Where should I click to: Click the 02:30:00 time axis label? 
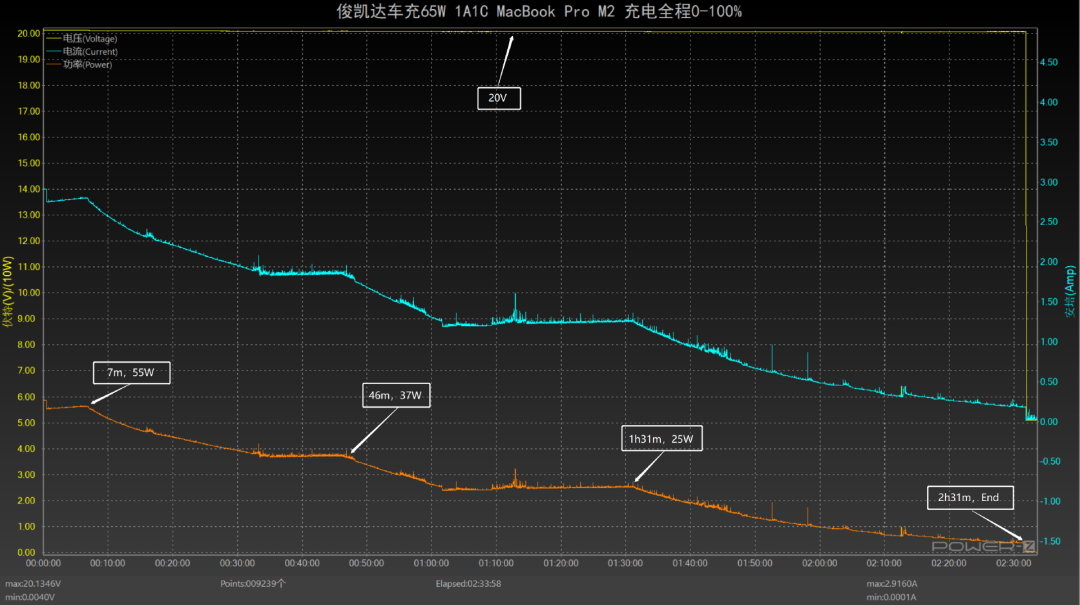(x=1014, y=563)
